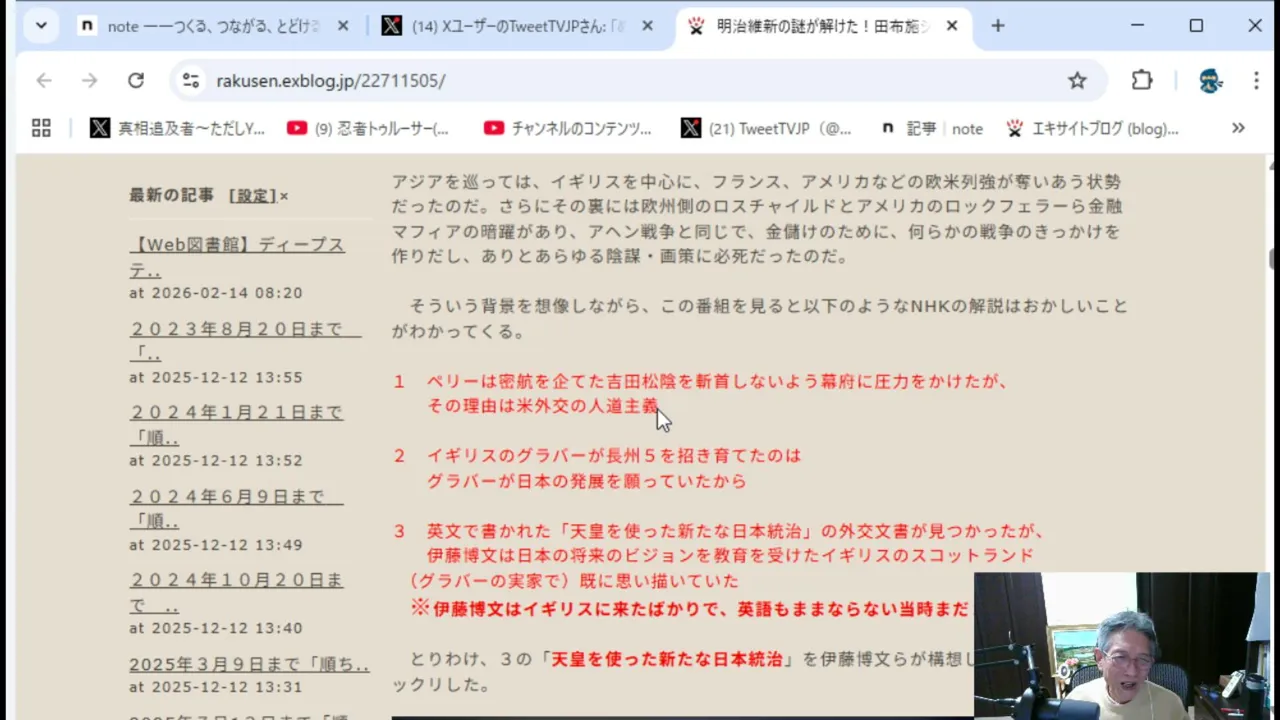
Task: Bookmark this page with star icon
Action: [1077, 81]
